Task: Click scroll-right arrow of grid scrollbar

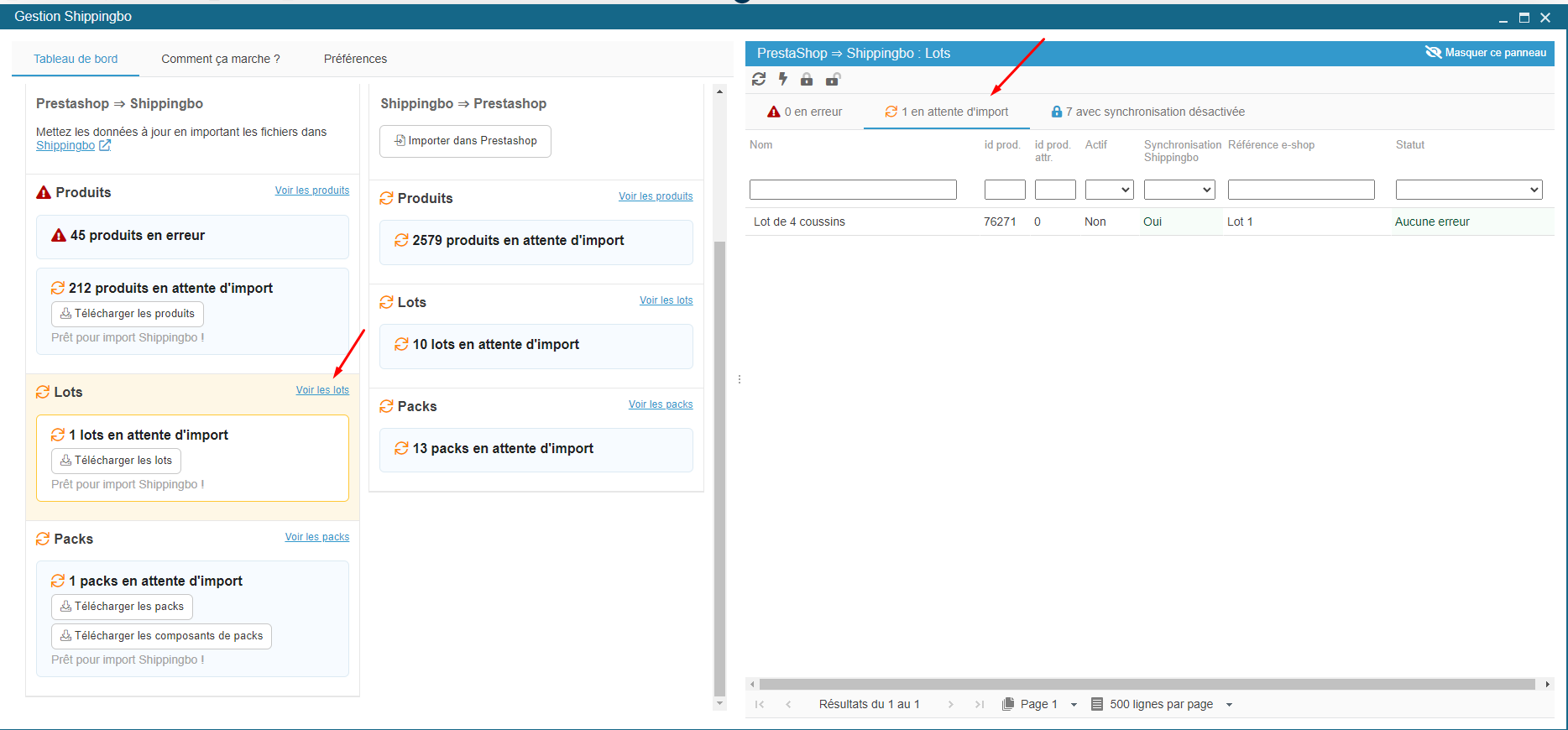Action: pos(1548,685)
